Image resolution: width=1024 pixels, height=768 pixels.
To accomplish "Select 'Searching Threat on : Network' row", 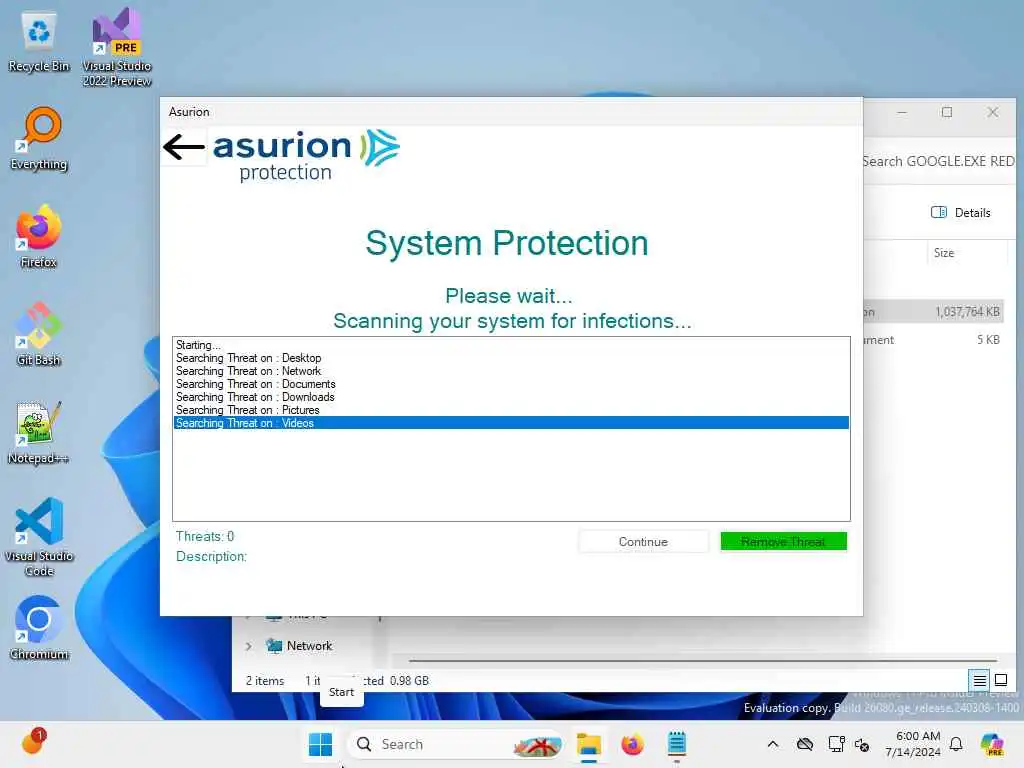I will tap(511, 371).
